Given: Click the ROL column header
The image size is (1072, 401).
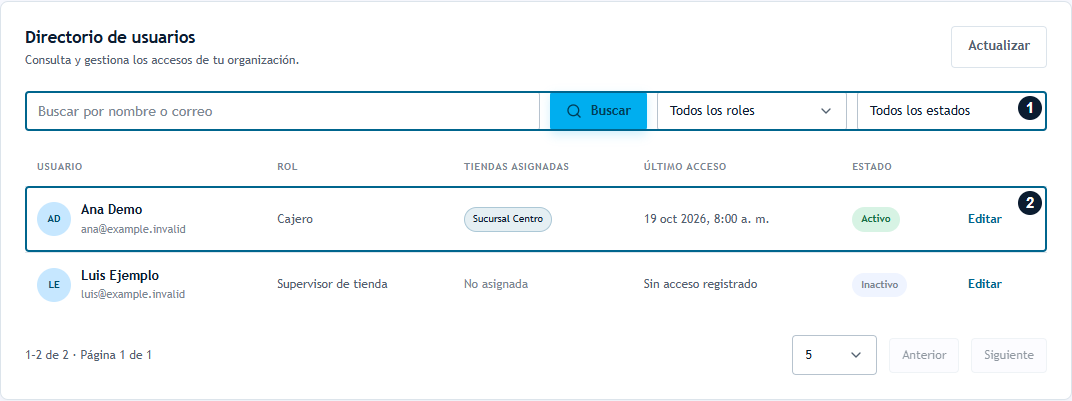Looking at the screenshot, I should 287,167.
